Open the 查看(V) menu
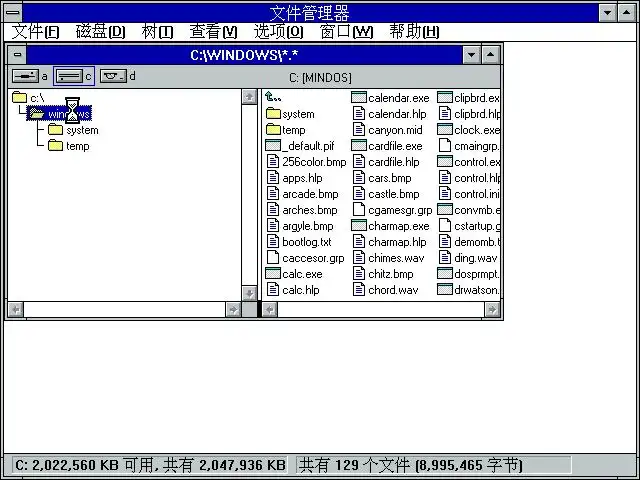 (x=213, y=31)
